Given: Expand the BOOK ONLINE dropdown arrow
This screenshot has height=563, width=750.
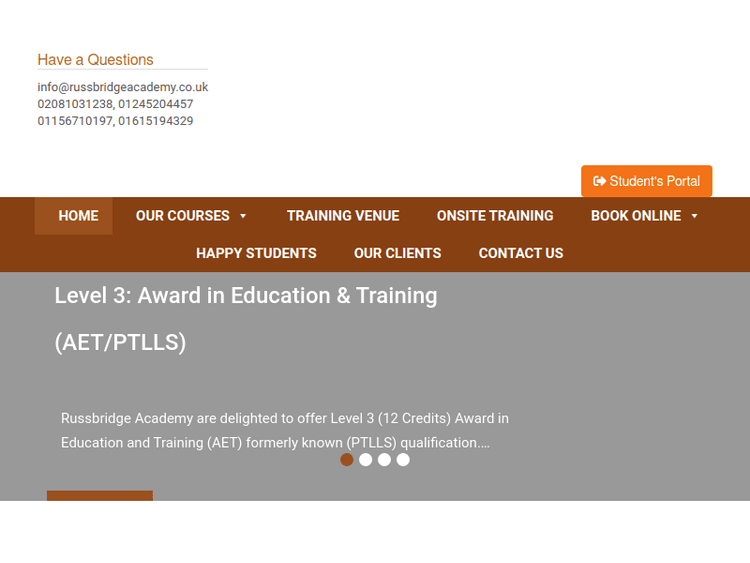Looking at the screenshot, I should tap(695, 216).
